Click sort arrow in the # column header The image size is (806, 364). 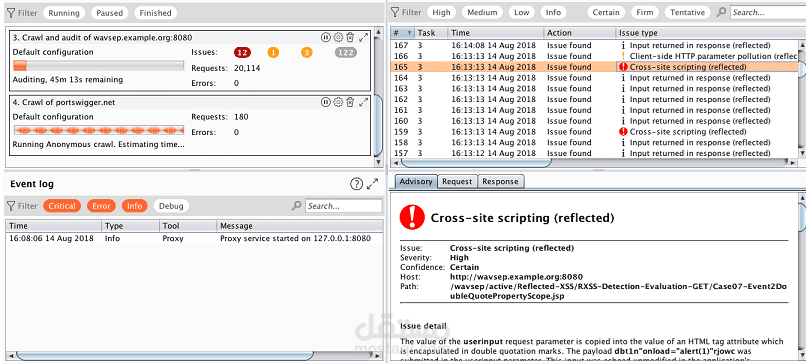tap(409, 33)
